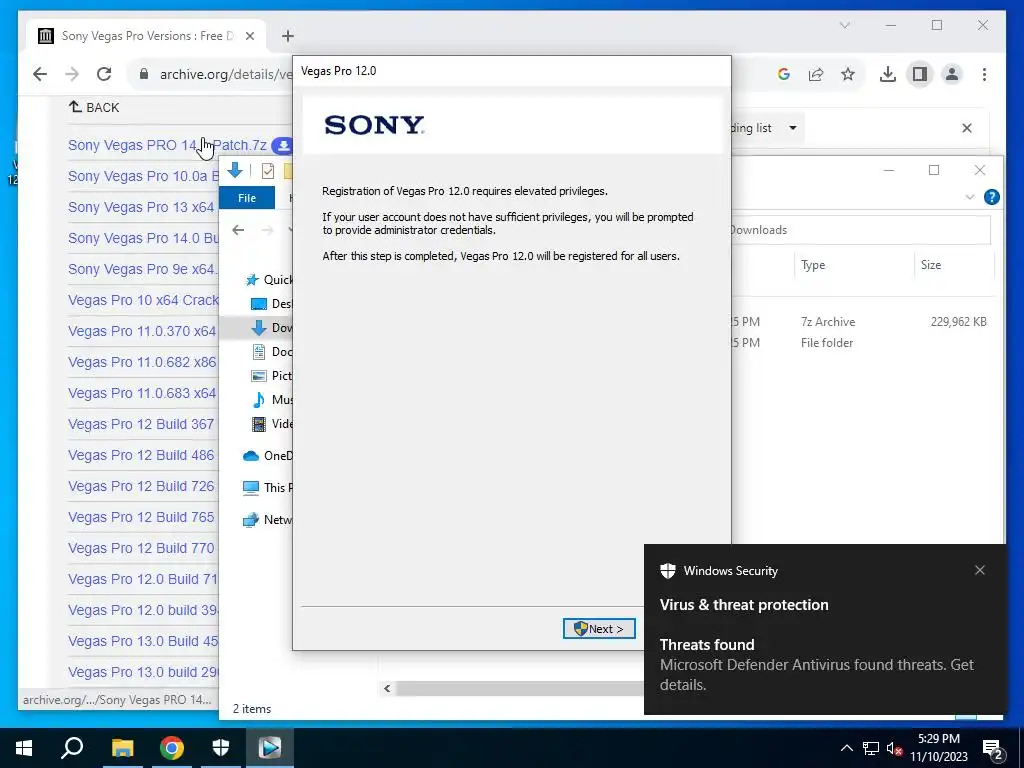Close the Chrome side panel

coord(967,128)
